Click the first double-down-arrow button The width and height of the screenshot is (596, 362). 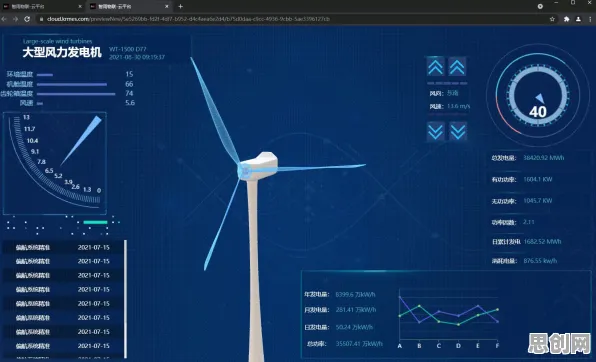click(x=435, y=132)
